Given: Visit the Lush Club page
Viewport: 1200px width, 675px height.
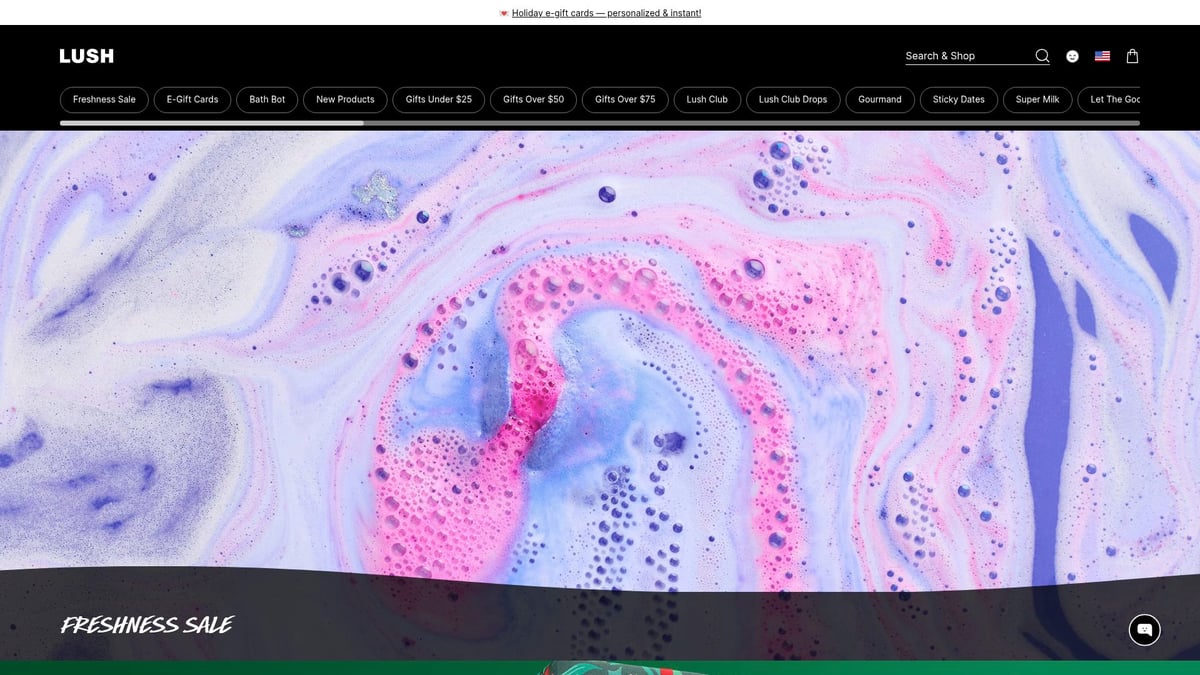Looking at the screenshot, I should (707, 100).
